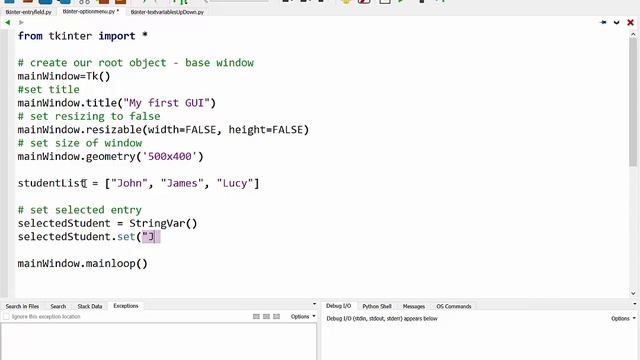Image resolution: width=640 pixels, height=360 pixels.
Task: Click the editor vertical scrollbar thumb
Action: click(x=633, y=102)
